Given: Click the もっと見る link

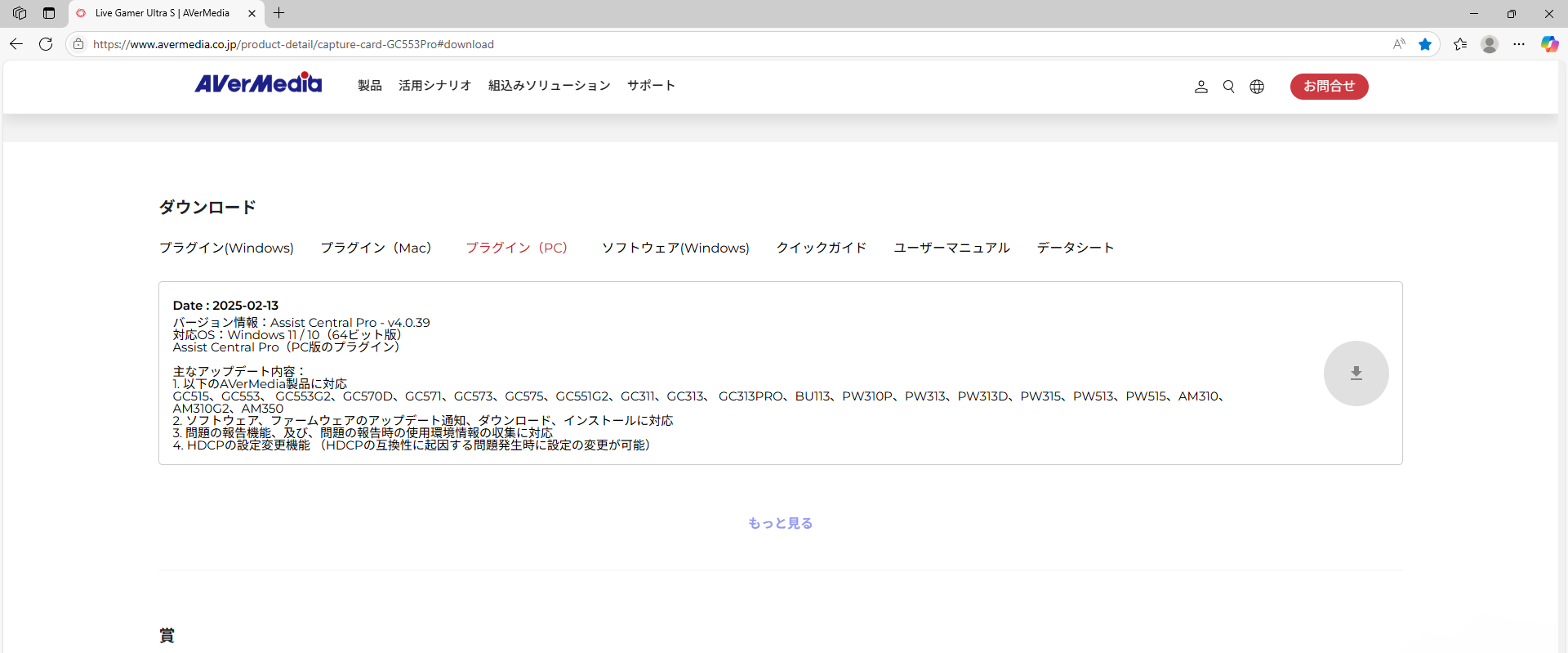Looking at the screenshot, I should [780, 523].
